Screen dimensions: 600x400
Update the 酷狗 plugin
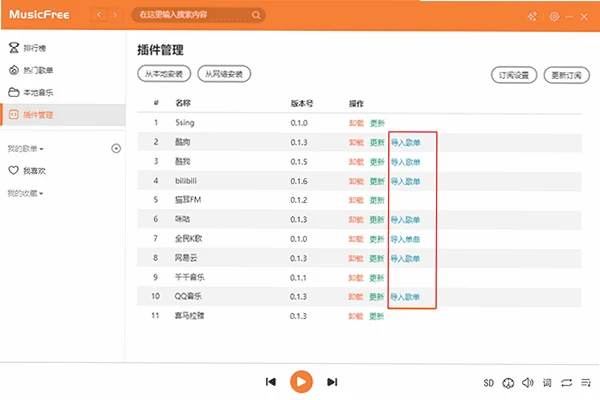click(x=377, y=142)
